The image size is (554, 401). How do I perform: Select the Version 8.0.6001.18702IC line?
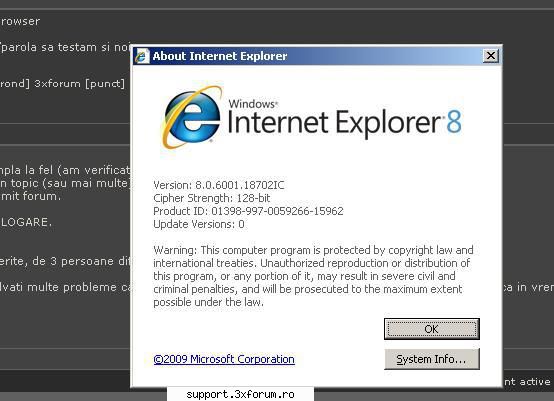[219, 185]
